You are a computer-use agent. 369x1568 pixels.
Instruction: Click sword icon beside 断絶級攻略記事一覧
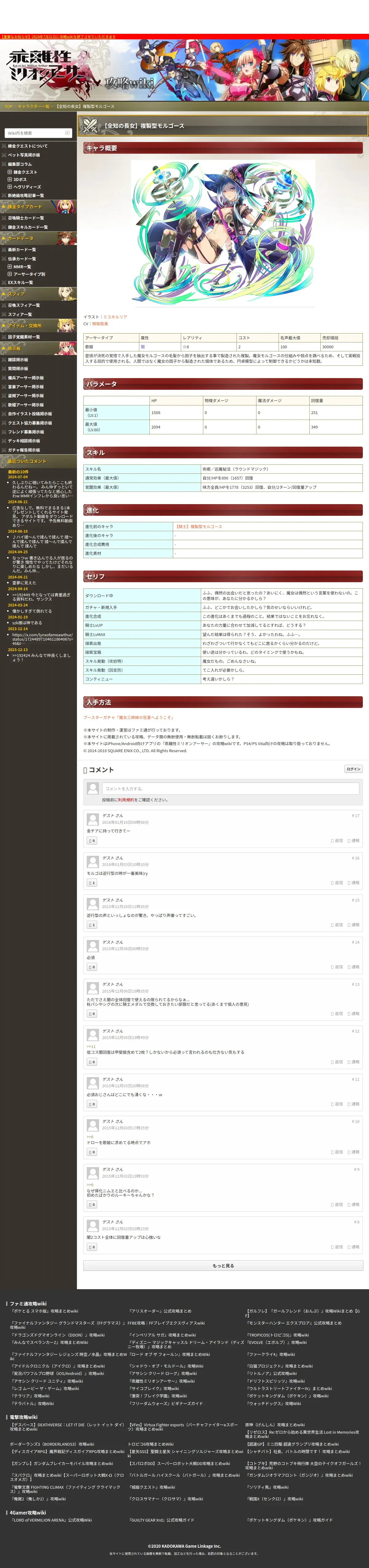(x=4, y=196)
